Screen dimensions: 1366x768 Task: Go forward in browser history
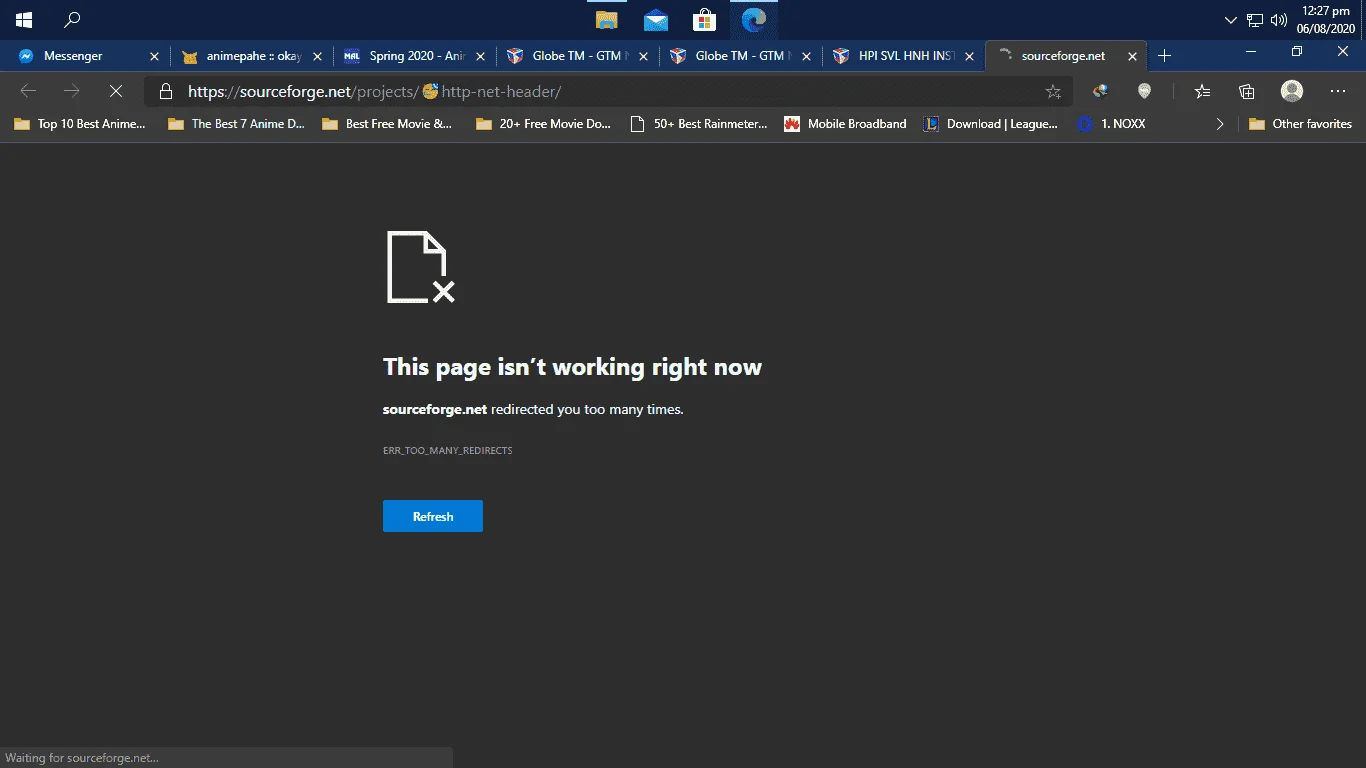(x=72, y=91)
